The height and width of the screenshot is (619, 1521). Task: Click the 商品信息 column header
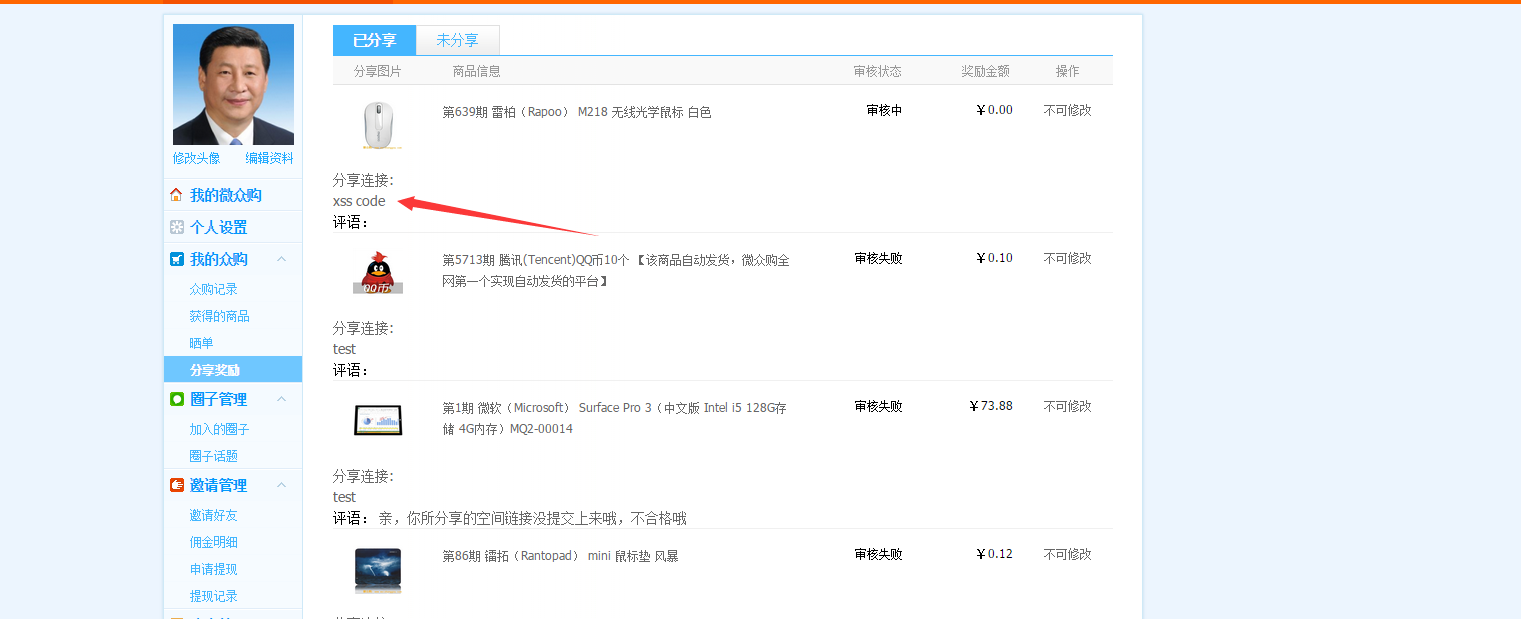coord(476,71)
